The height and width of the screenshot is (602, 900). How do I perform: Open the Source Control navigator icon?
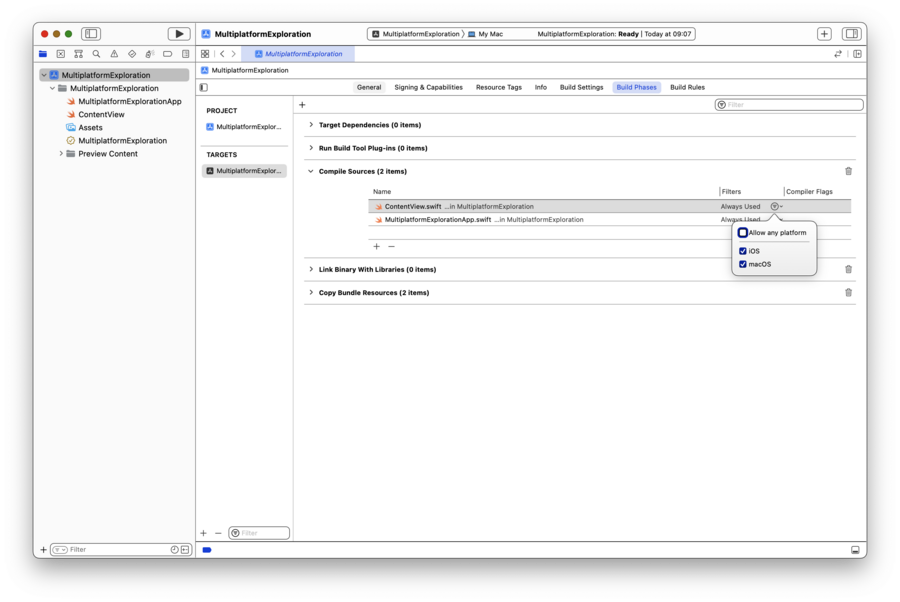coord(61,54)
